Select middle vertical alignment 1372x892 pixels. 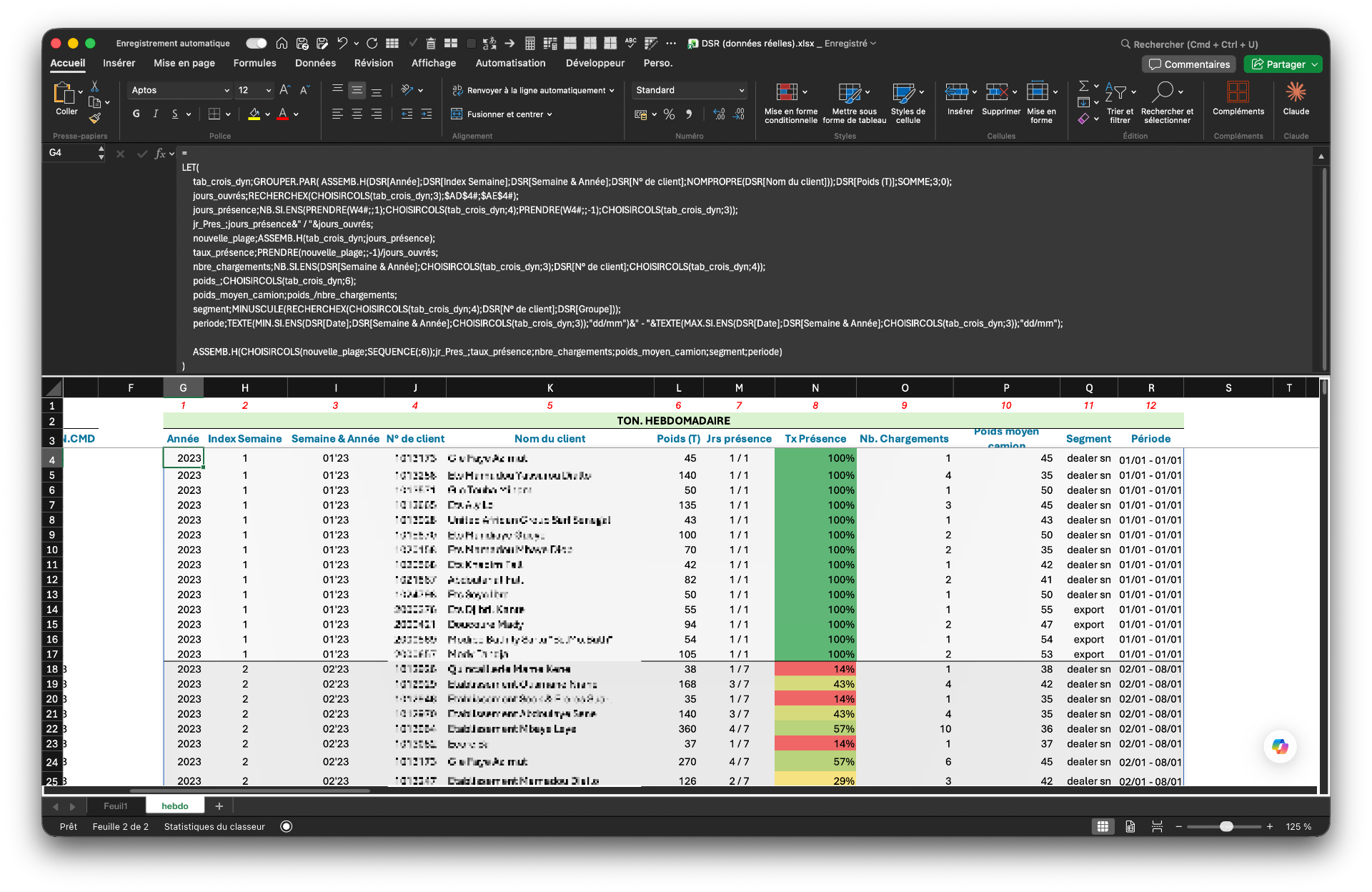pos(357,90)
